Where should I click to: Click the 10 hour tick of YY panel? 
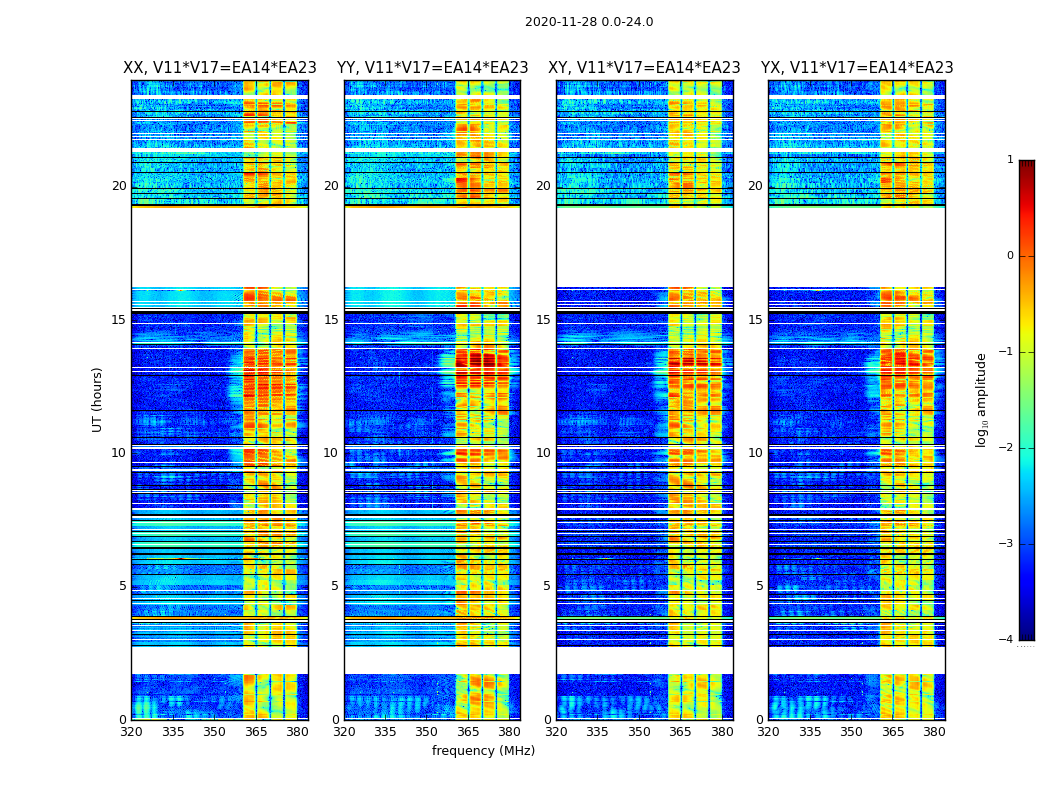331,453
